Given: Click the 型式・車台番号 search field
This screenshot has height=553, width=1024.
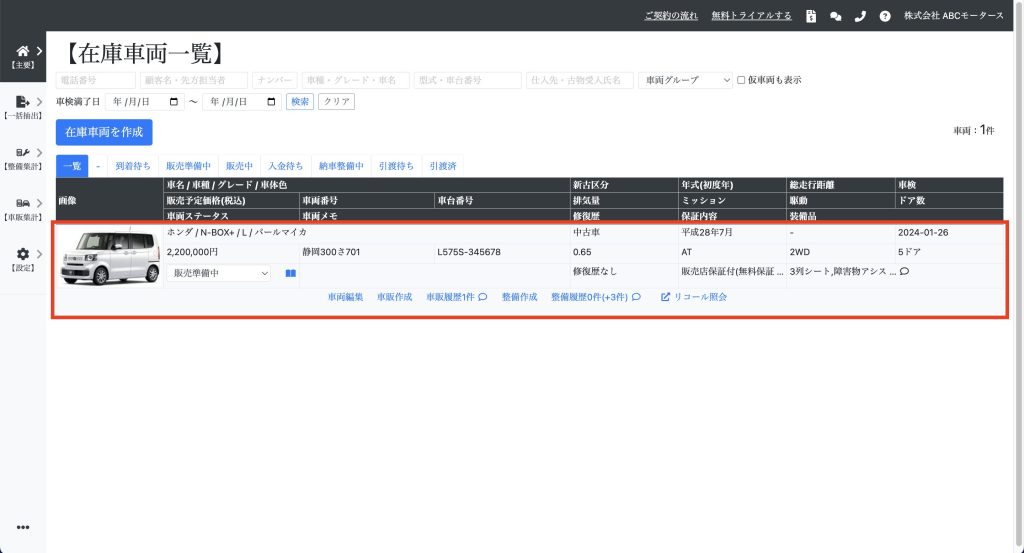Looking at the screenshot, I should [x=468, y=80].
